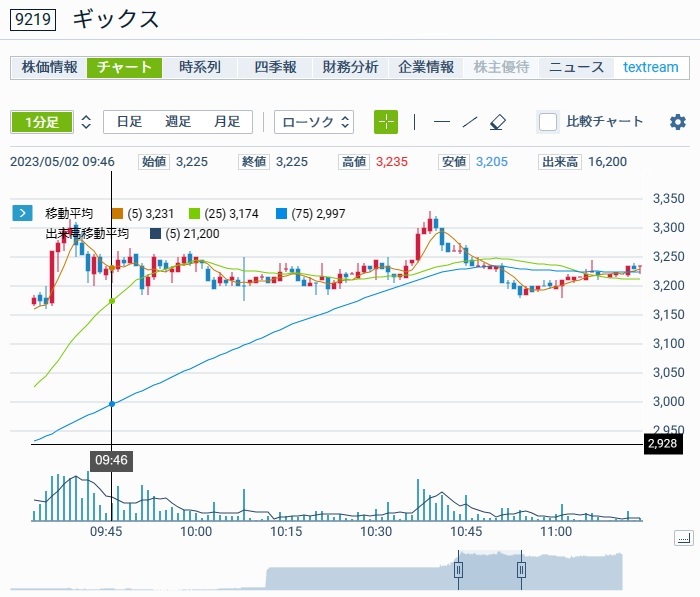The height and width of the screenshot is (597, 700).
Task: Select the crosshair cursor tool
Action: [x=386, y=122]
